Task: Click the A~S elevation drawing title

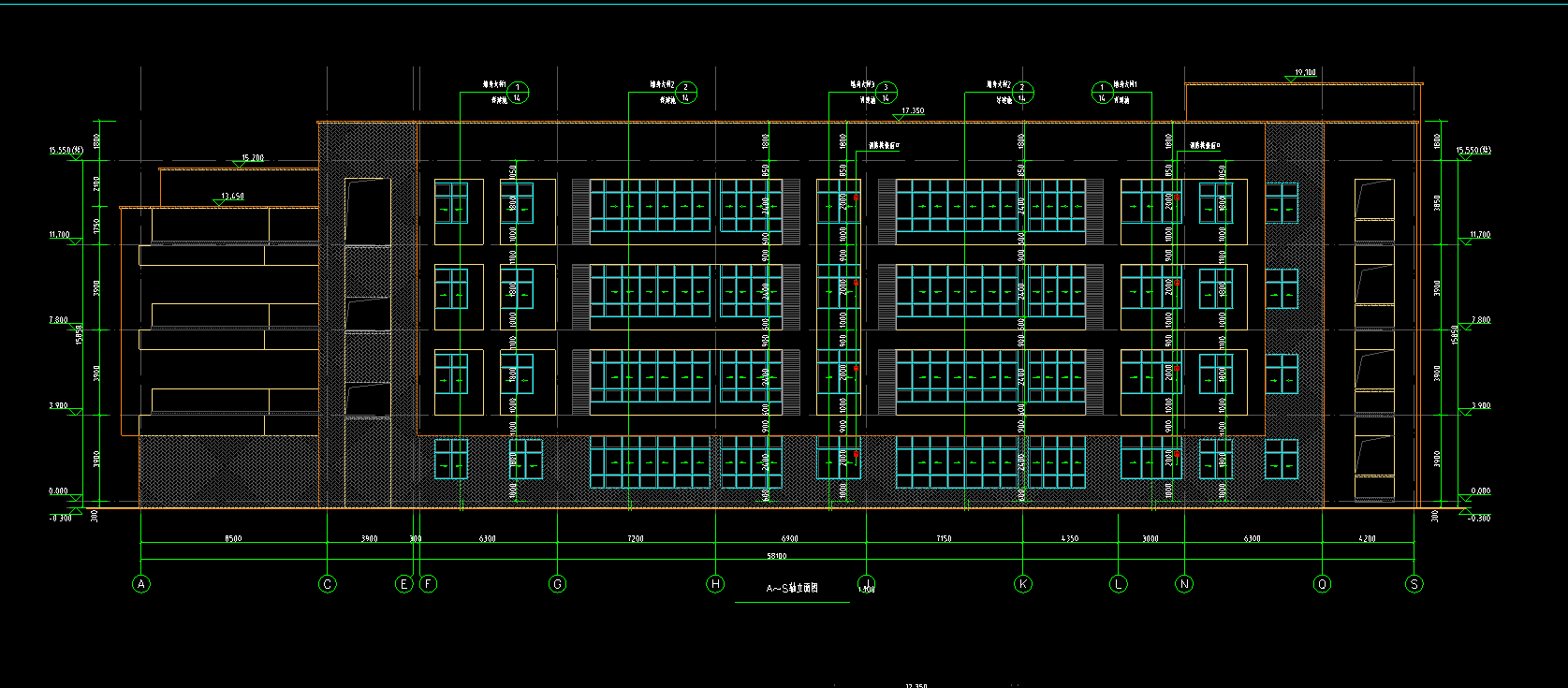Action: 792,589
